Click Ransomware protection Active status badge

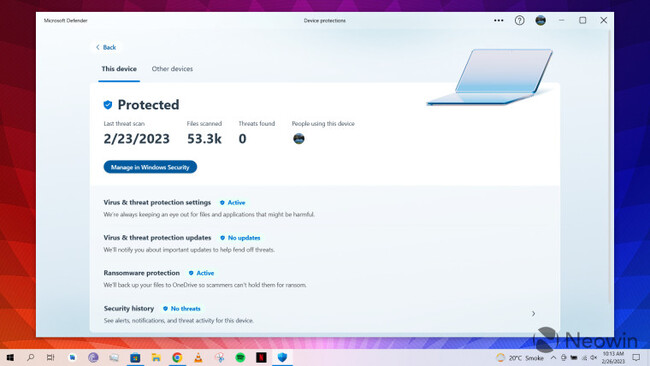[201, 273]
